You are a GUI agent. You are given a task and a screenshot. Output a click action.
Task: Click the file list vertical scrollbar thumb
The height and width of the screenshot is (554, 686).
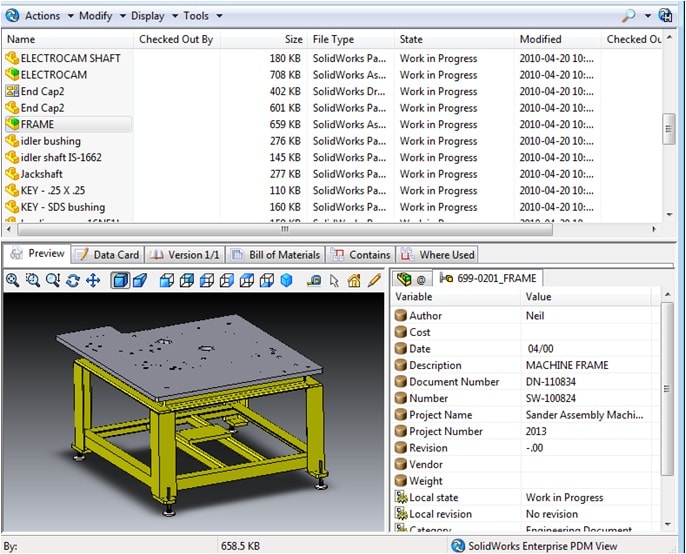[x=668, y=129]
